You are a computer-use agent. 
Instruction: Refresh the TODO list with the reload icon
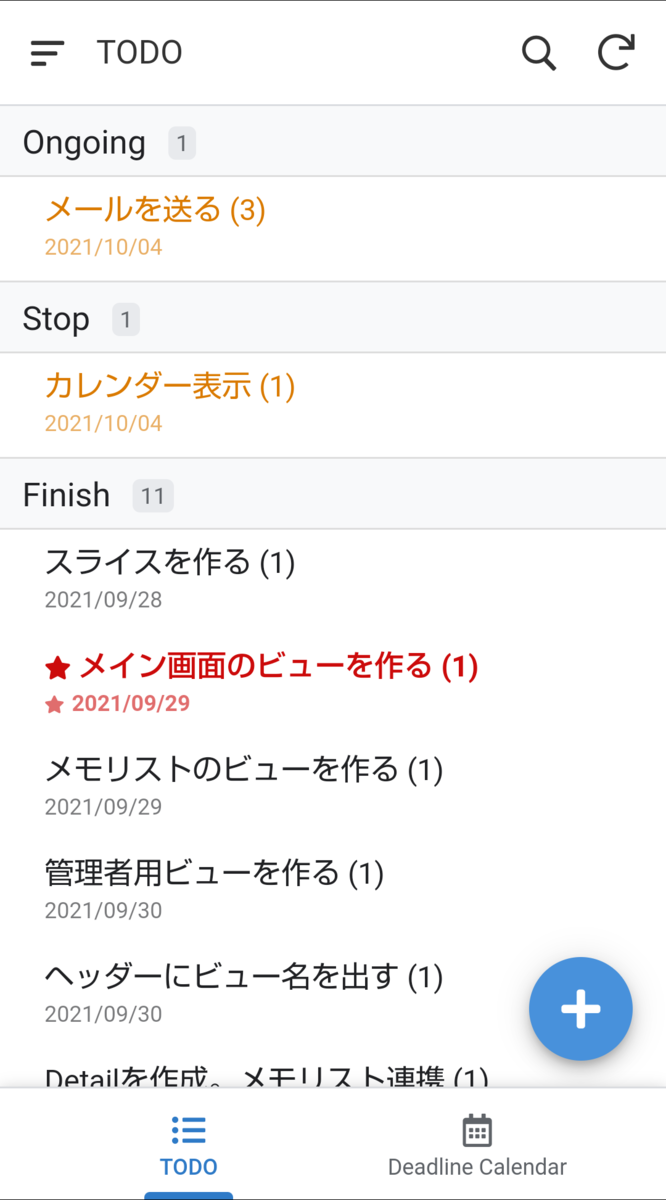point(616,52)
